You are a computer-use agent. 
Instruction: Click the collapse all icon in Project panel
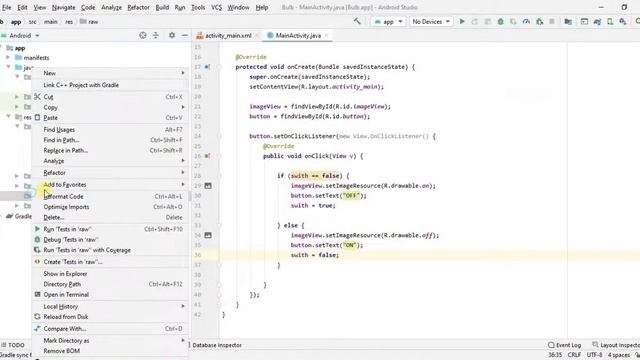coord(156,36)
